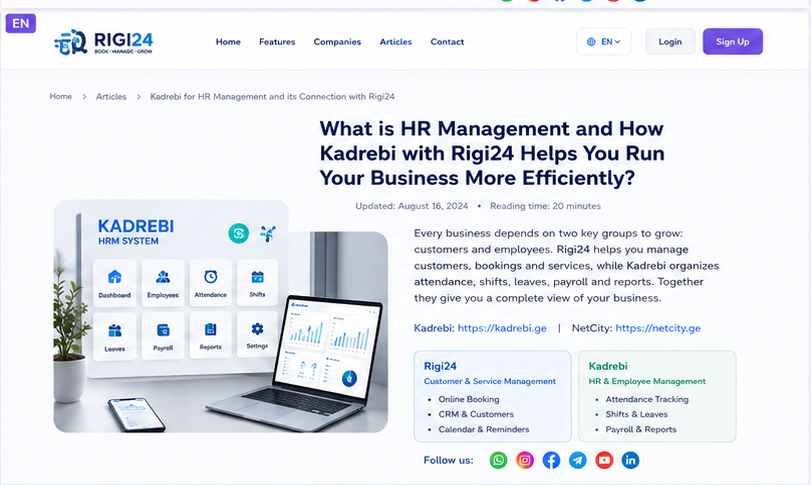Open the https://netcity.ge link
Image resolution: width=811 pixels, height=485 pixels.
coord(658,328)
